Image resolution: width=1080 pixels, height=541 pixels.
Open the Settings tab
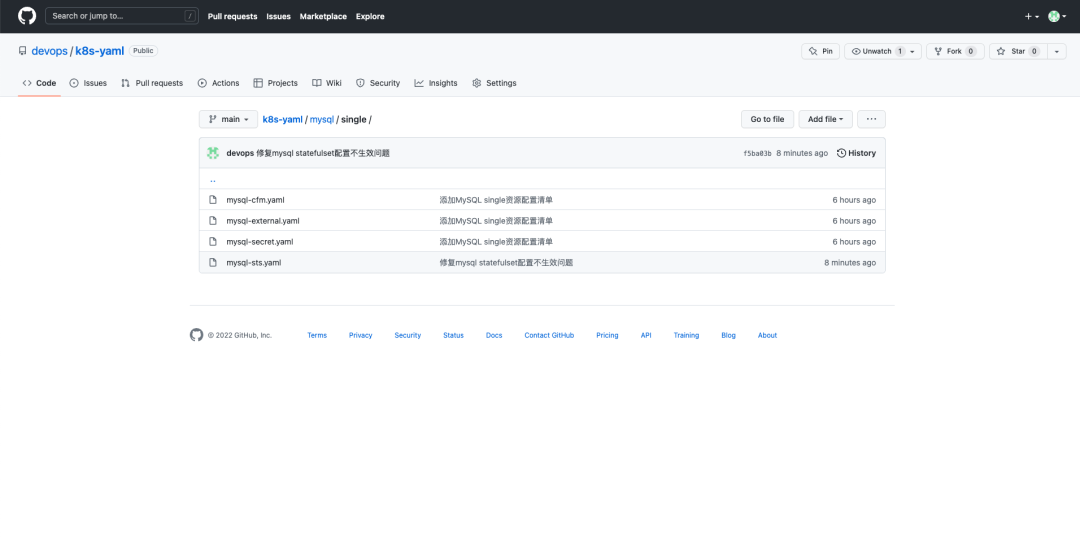494,83
